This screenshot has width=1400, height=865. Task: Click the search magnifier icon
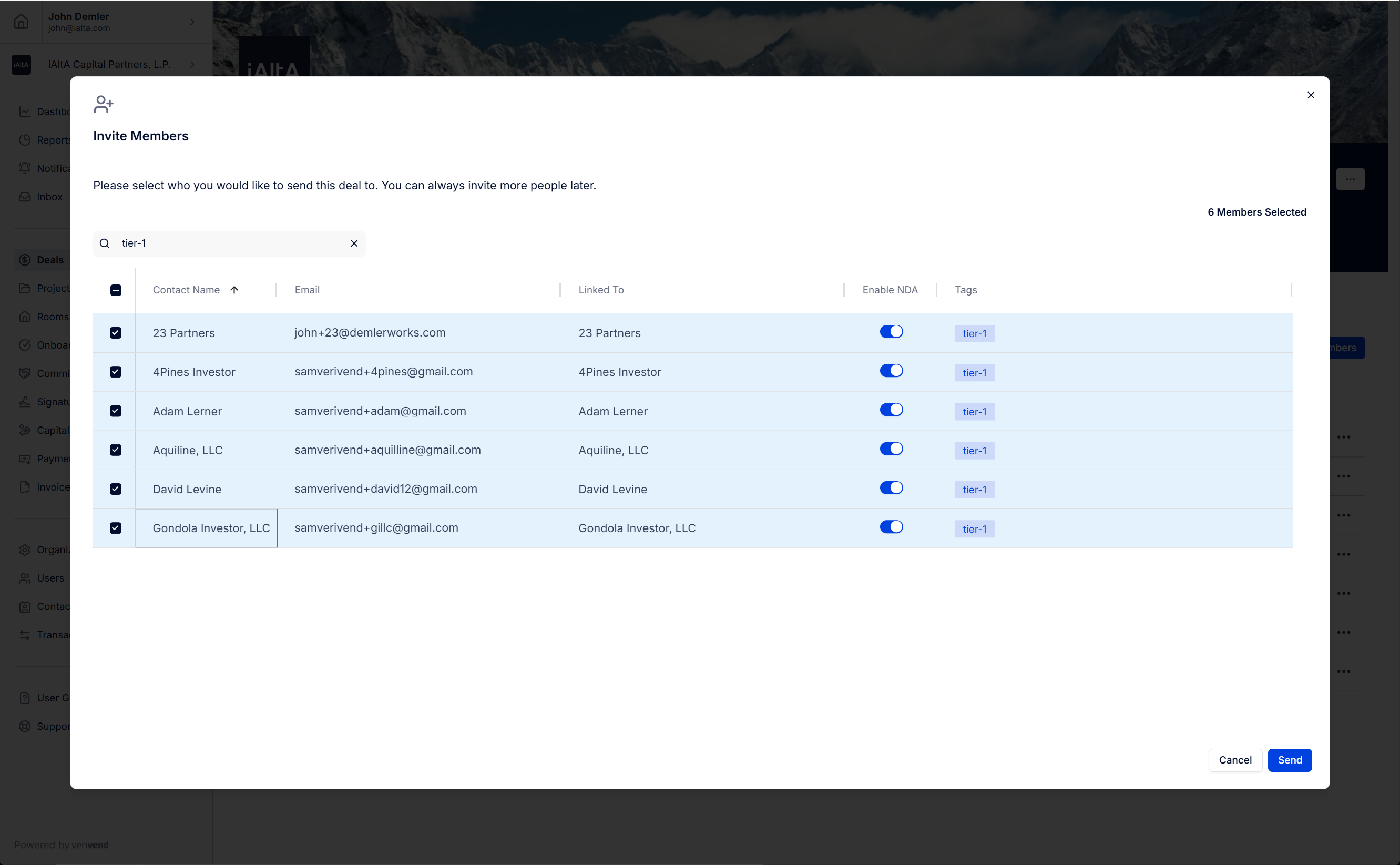pyautogui.click(x=105, y=243)
